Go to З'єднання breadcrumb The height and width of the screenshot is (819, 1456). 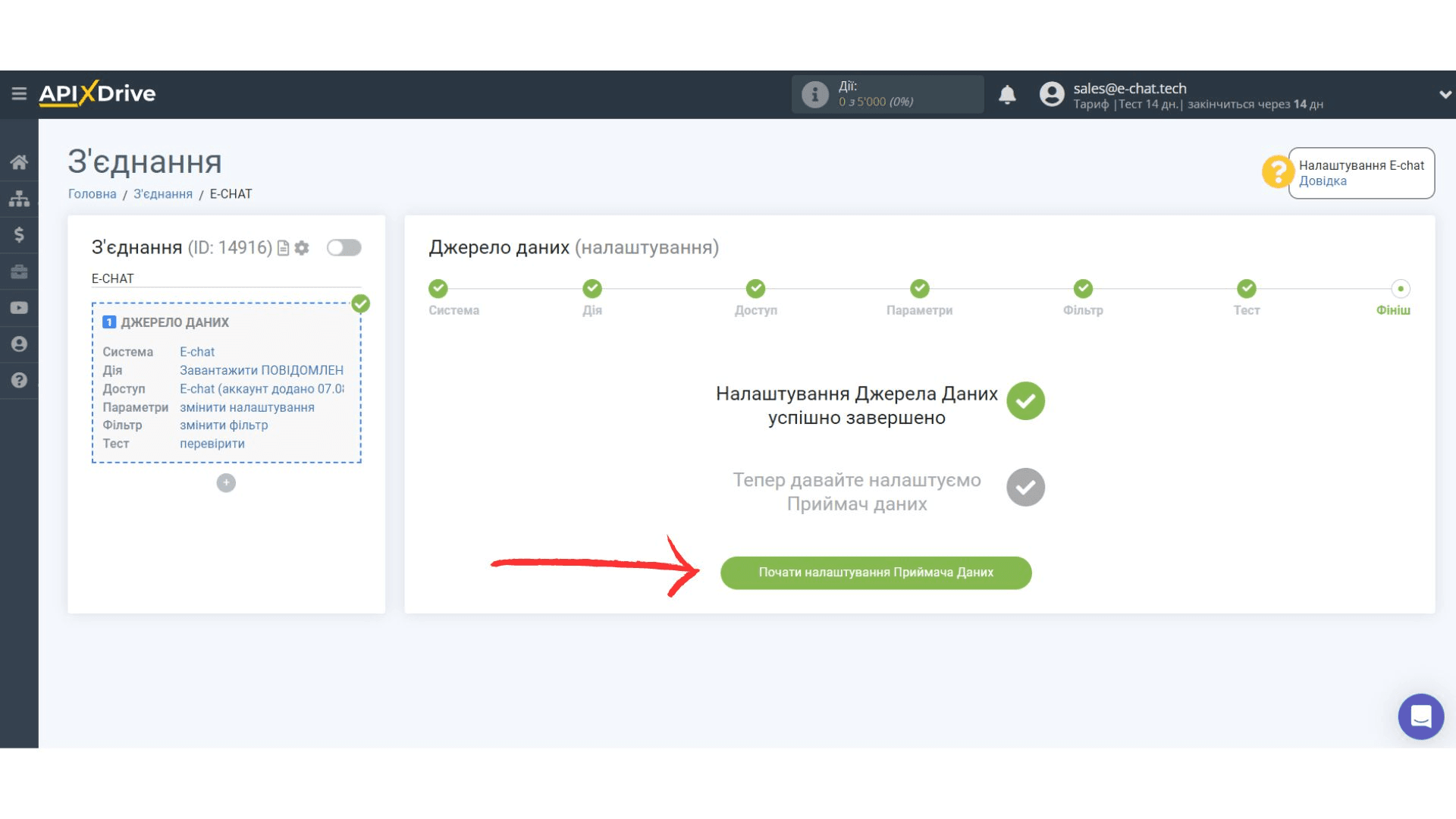point(163,194)
